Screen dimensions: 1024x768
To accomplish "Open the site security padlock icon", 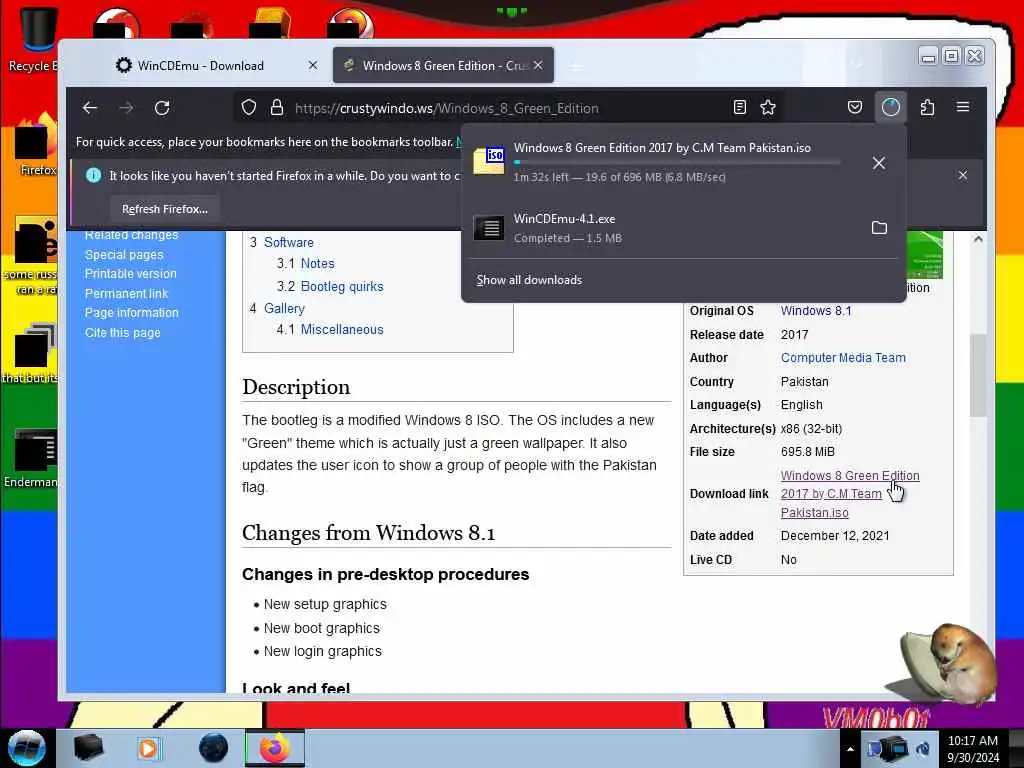I will pos(277,107).
